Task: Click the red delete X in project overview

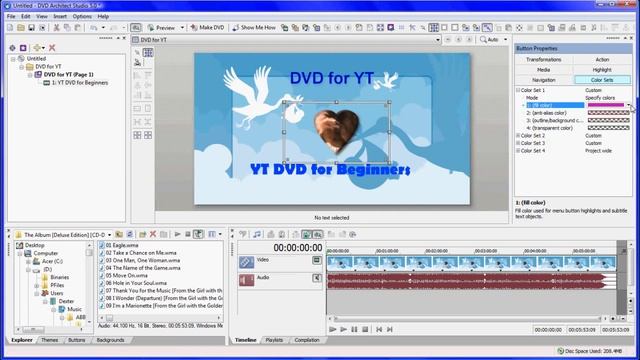Action: pyautogui.click(x=52, y=48)
